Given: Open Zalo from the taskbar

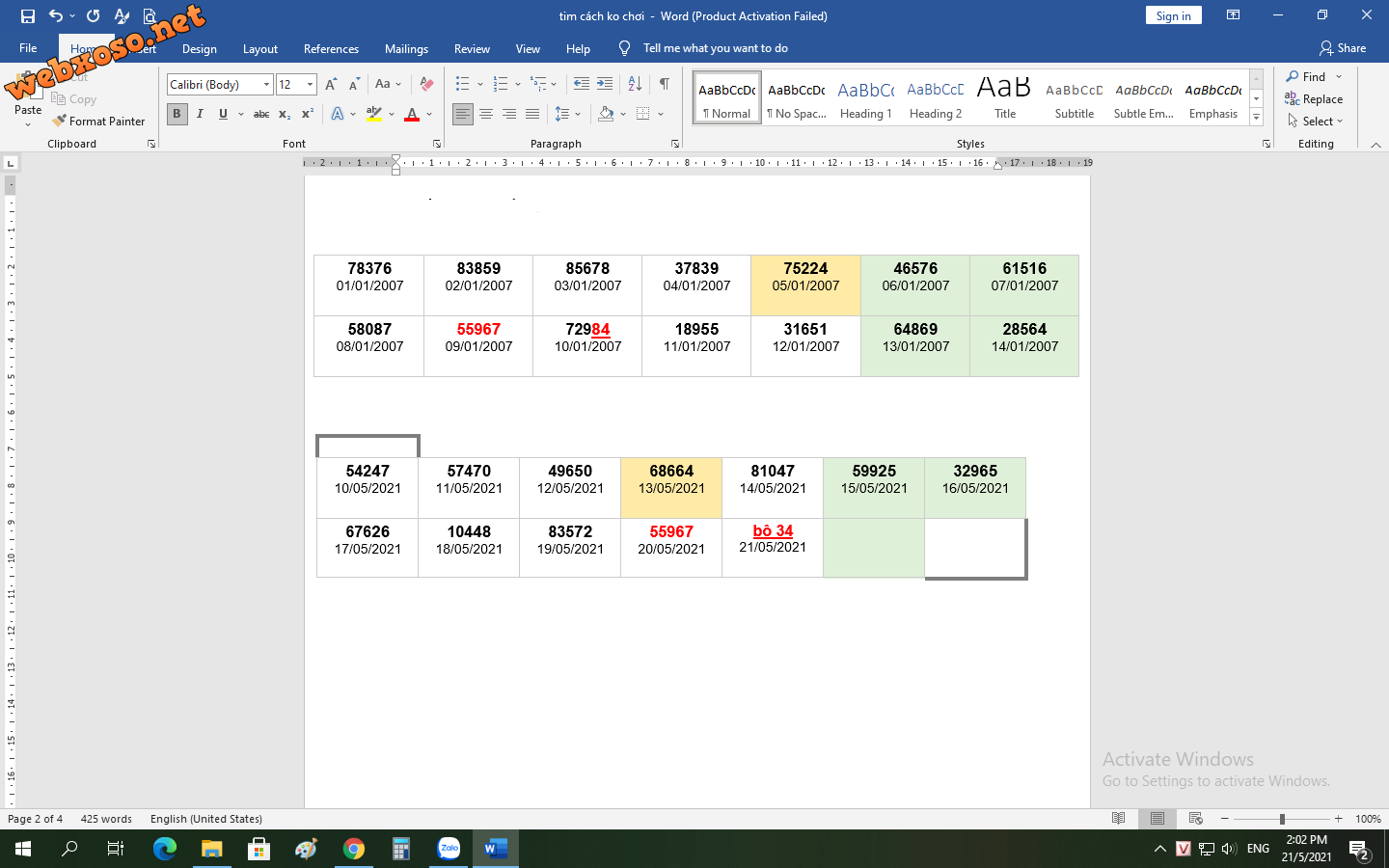Looking at the screenshot, I should coord(449,849).
